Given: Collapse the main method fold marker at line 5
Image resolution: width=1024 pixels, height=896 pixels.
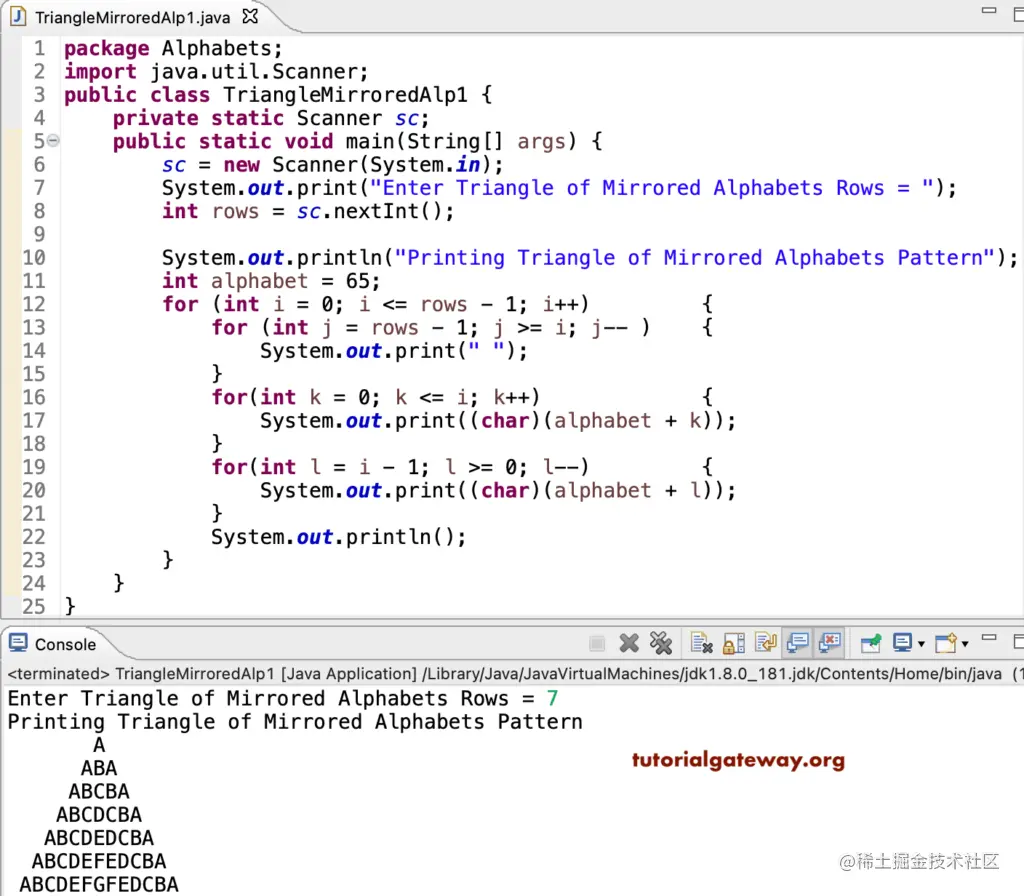Looking at the screenshot, I should click(54, 140).
